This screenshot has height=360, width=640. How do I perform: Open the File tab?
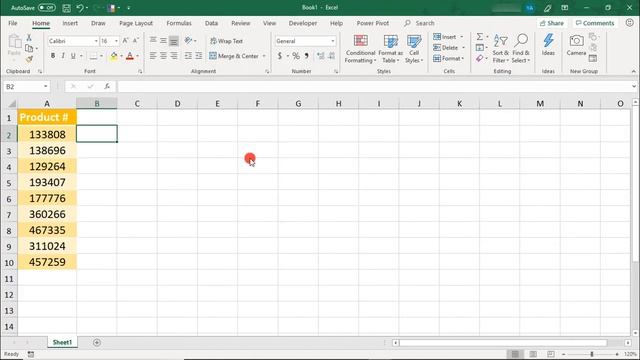click(13, 23)
